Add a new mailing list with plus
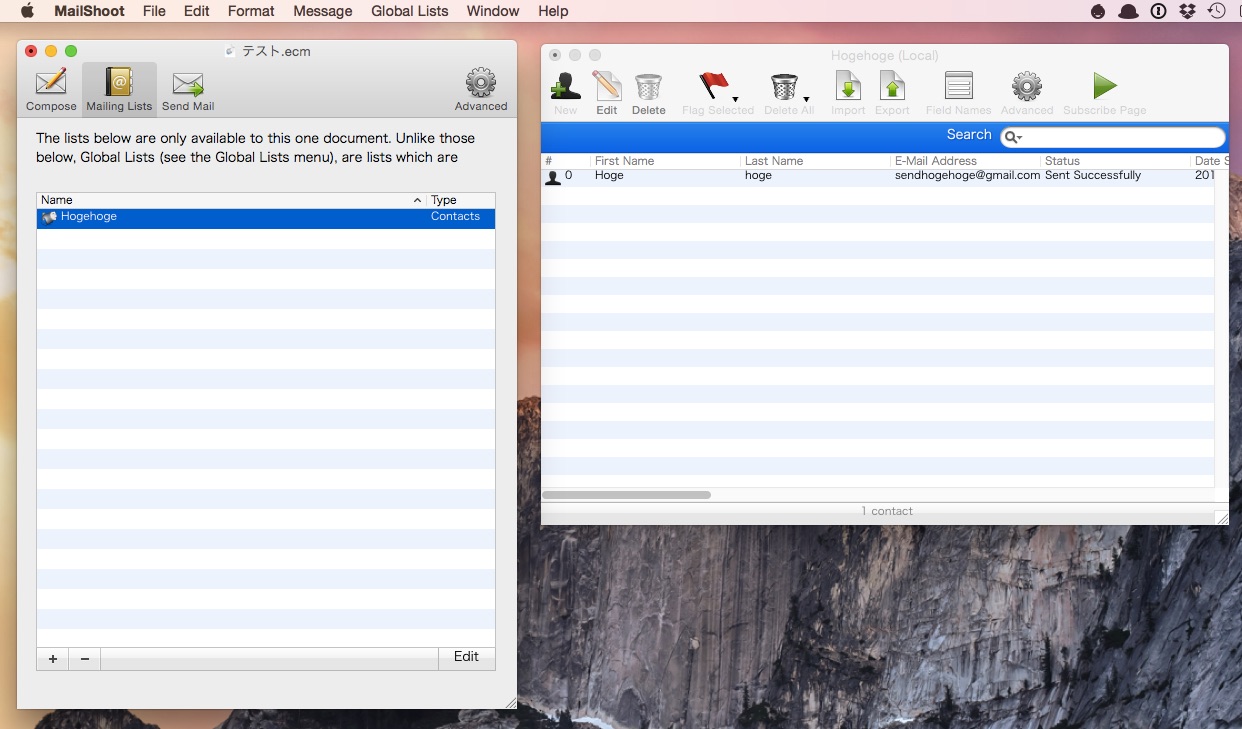 coord(53,658)
